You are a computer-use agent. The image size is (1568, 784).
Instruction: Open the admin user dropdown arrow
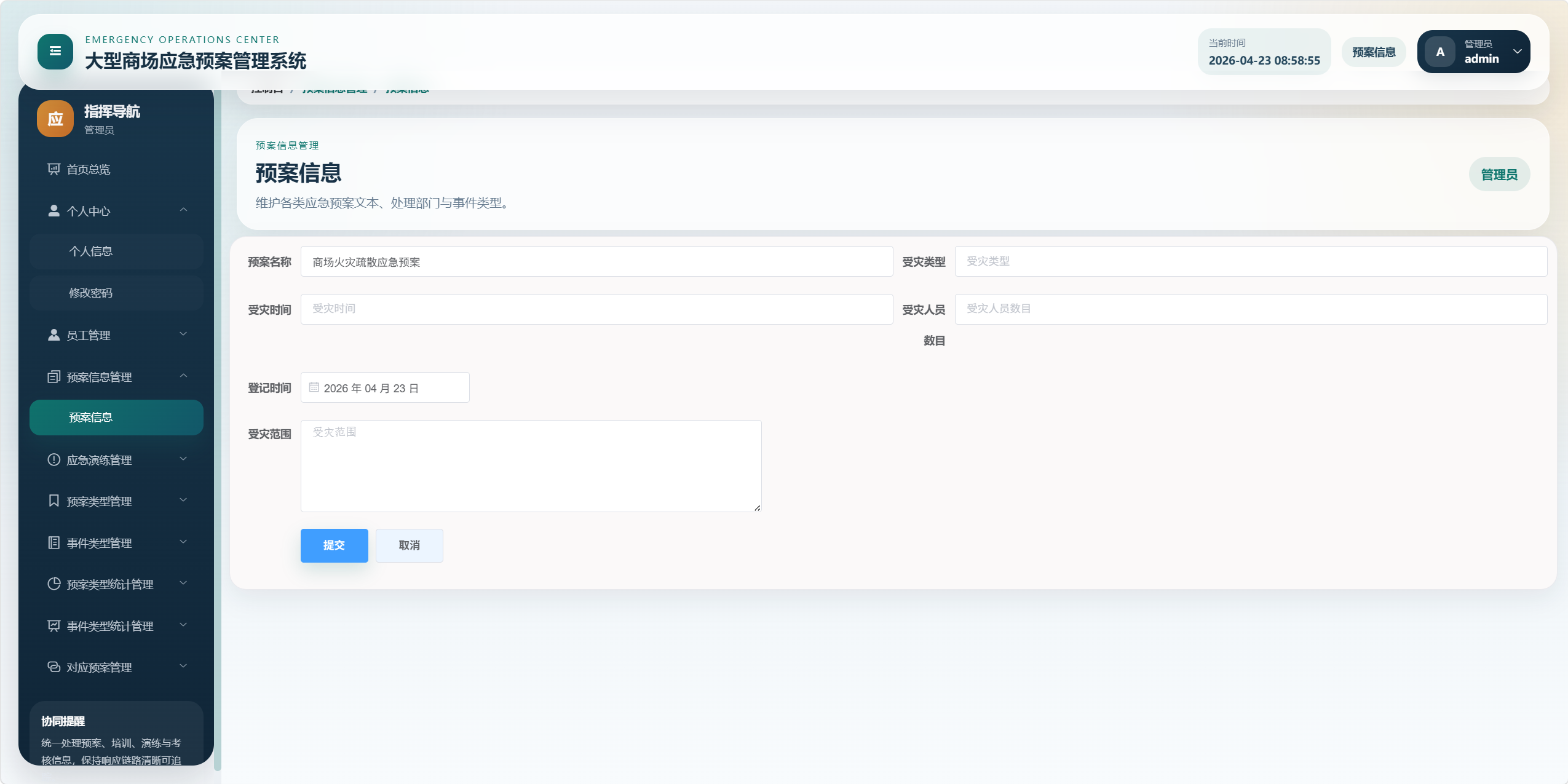pos(1517,52)
